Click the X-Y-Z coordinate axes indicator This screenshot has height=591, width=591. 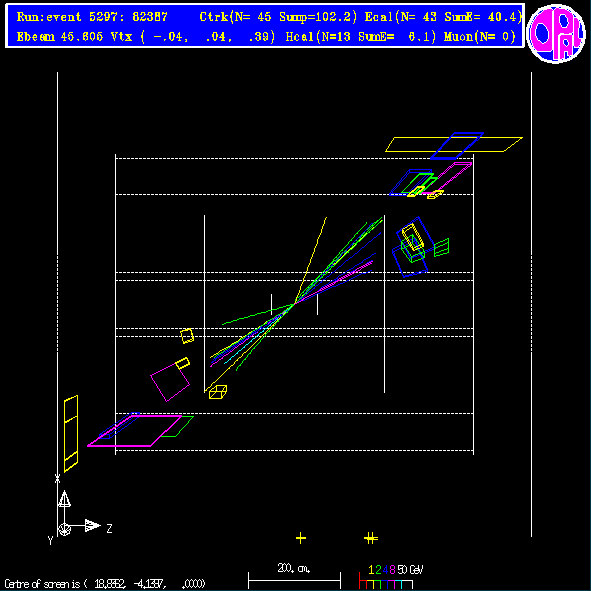80,516
